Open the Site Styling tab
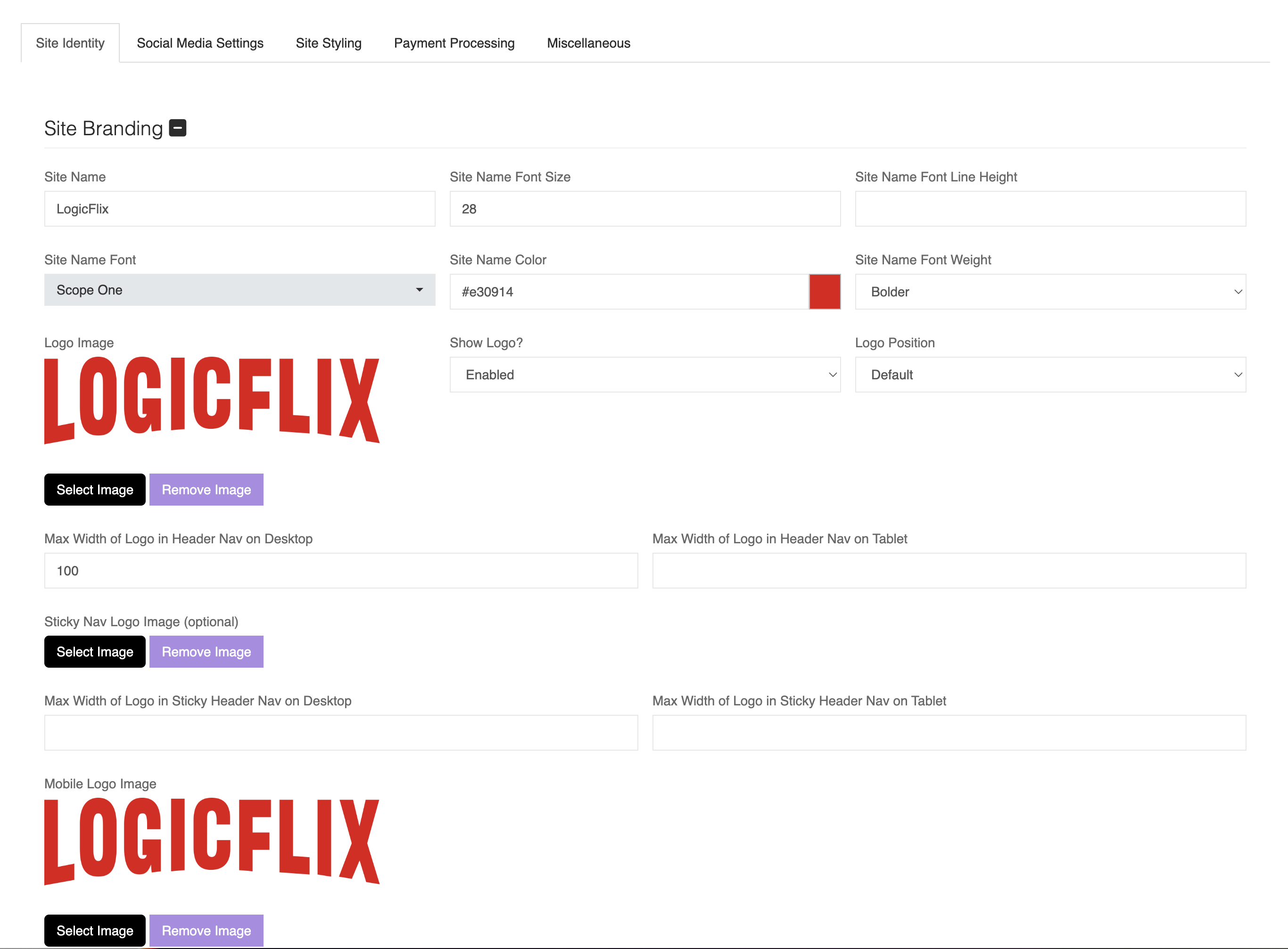Viewport: 1288px width, 949px height. (x=329, y=42)
